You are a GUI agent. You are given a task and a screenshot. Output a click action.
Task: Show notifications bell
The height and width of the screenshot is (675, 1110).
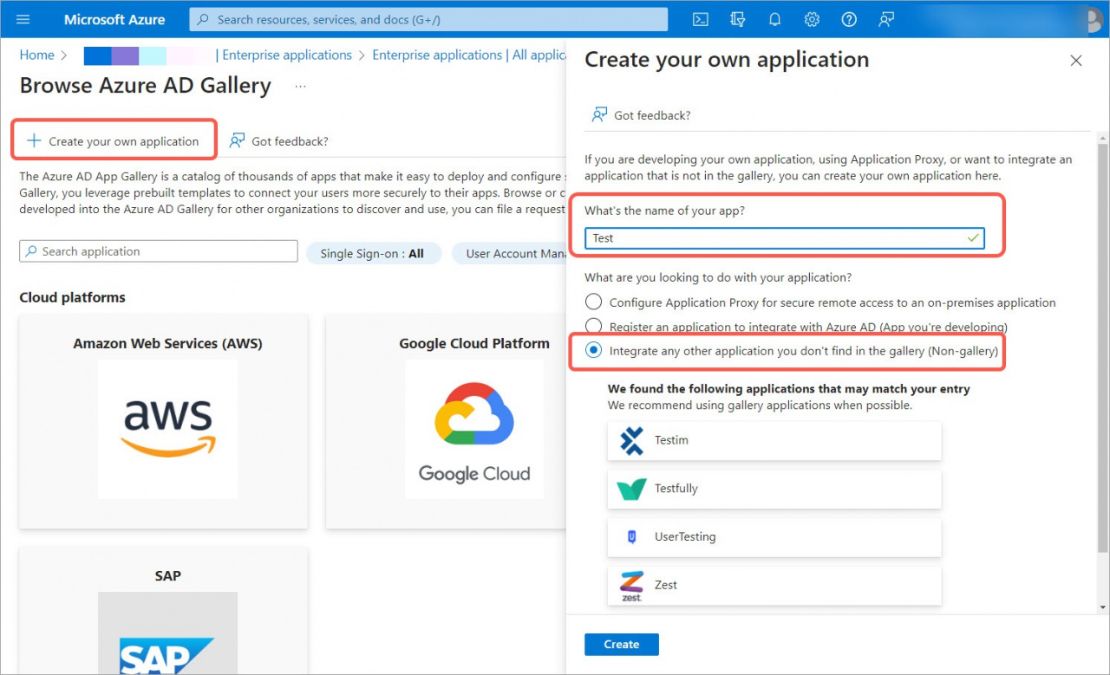(x=774, y=19)
